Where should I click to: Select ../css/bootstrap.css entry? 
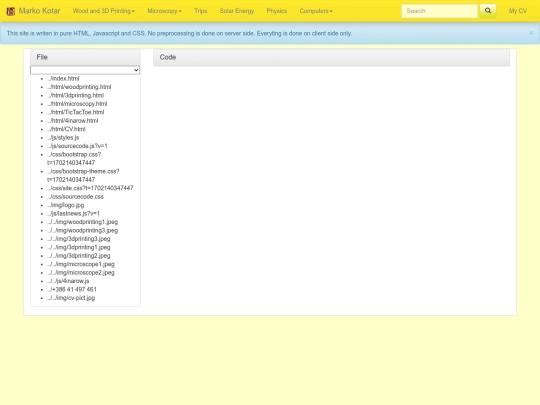click(74, 158)
